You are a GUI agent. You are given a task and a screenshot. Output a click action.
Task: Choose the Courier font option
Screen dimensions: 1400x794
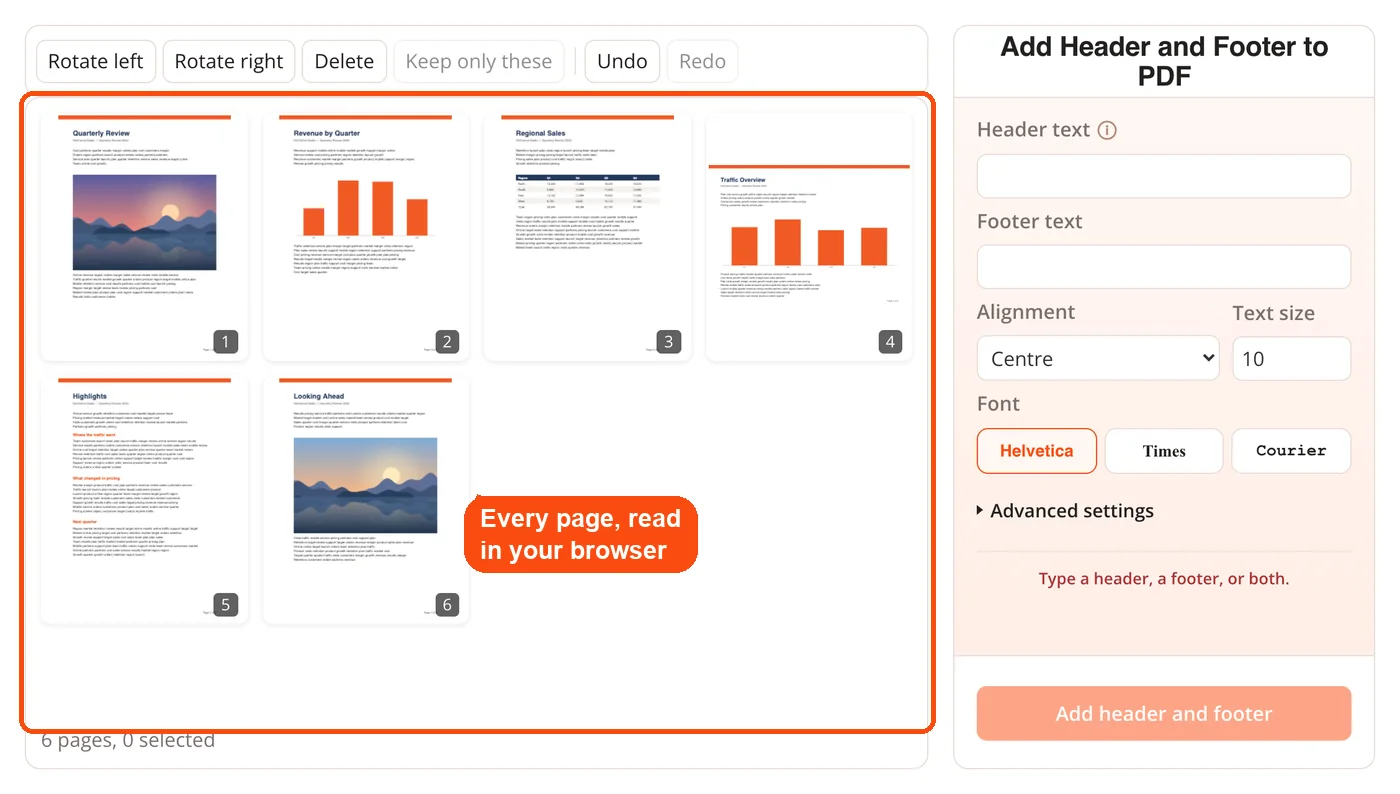[1291, 451]
